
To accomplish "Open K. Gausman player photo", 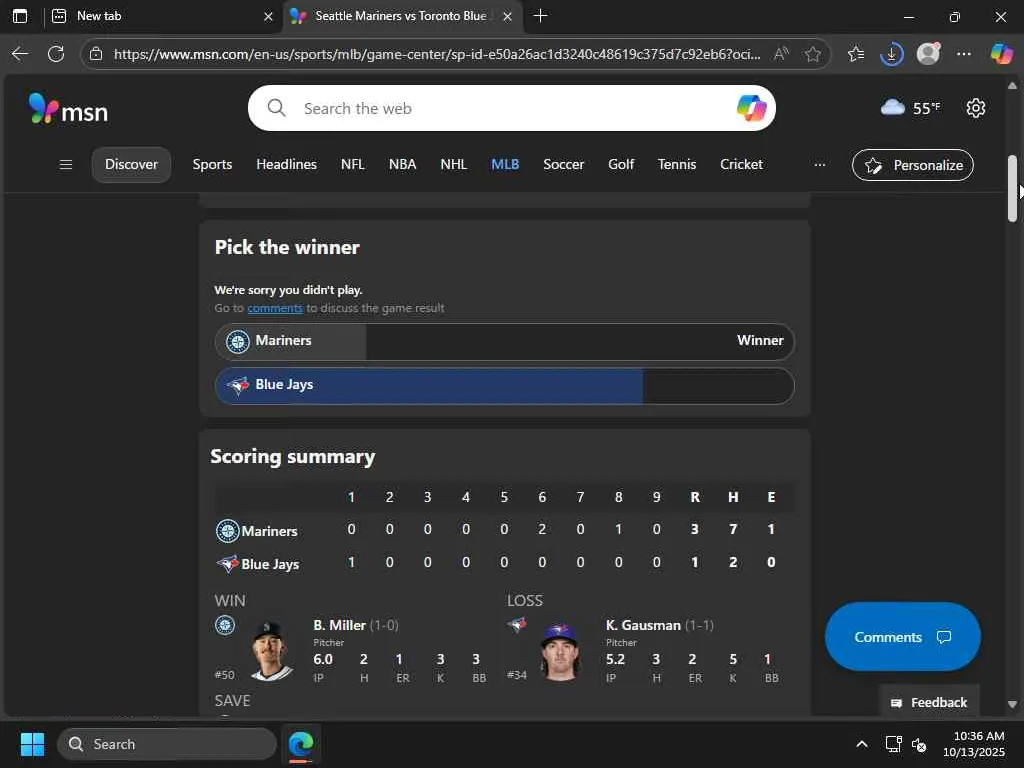I will (560, 650).
